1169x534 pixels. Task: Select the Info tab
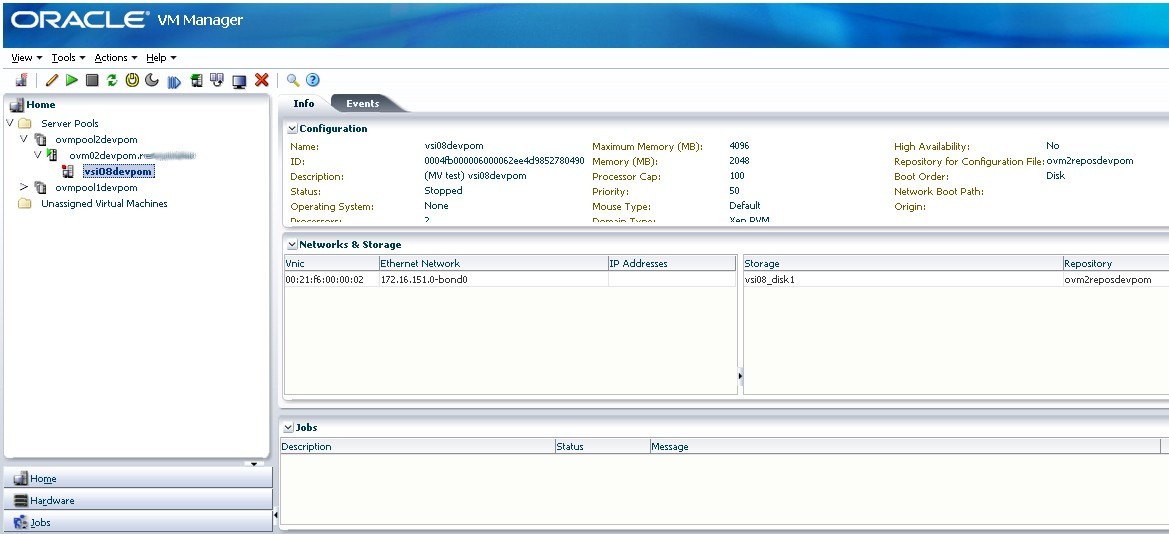click(304, 104)
